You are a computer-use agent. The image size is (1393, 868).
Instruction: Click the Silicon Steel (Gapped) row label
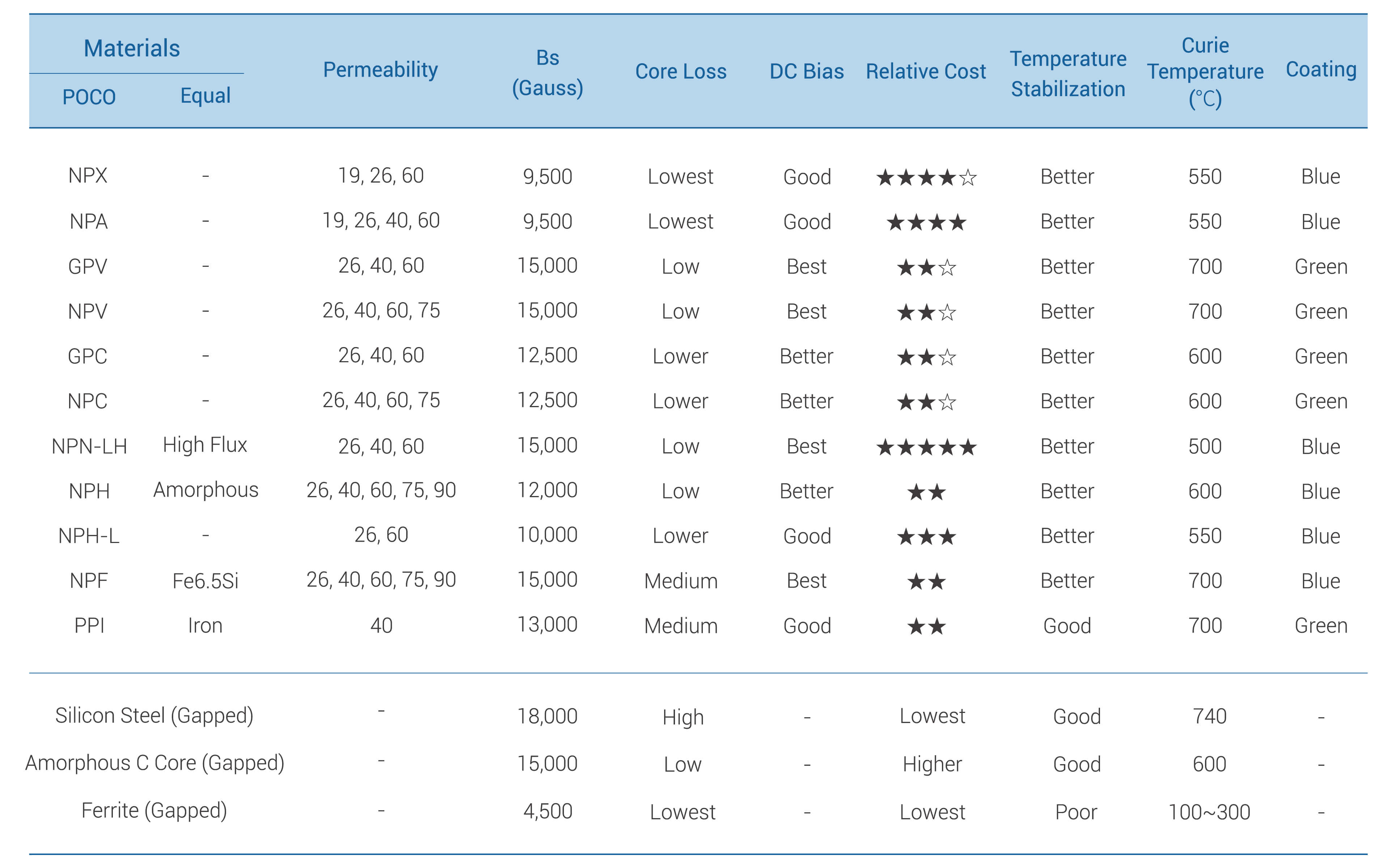click(x=154, y=715)
